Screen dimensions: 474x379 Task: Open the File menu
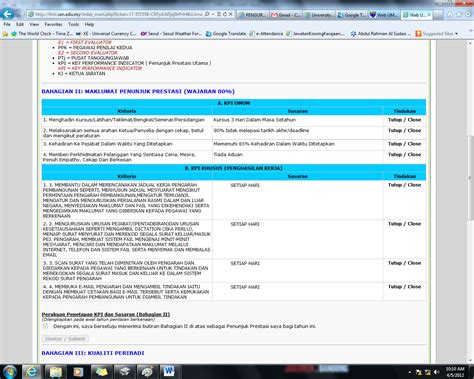(7, 24)
